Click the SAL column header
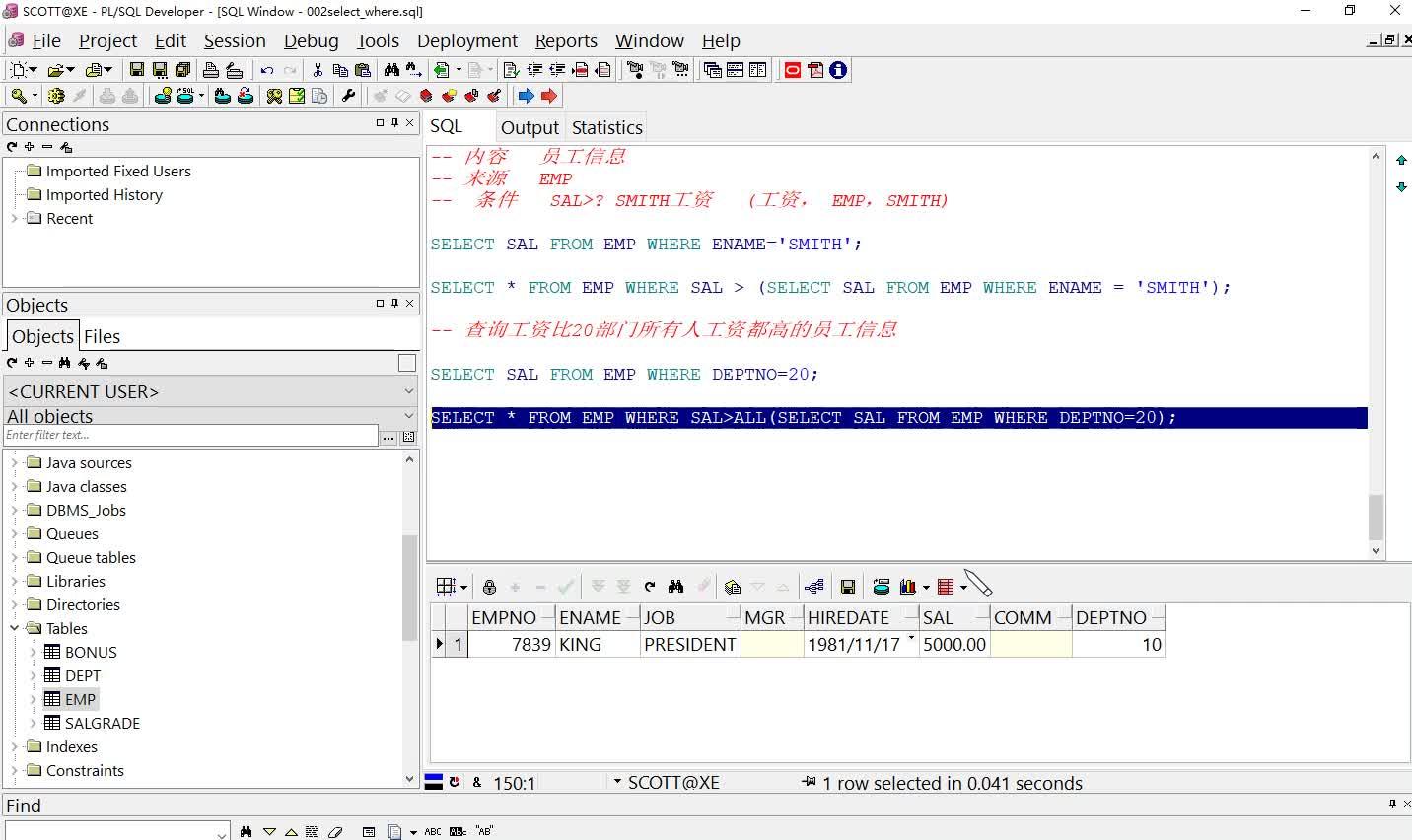The image size is (1412, 840). click(953, 617)
